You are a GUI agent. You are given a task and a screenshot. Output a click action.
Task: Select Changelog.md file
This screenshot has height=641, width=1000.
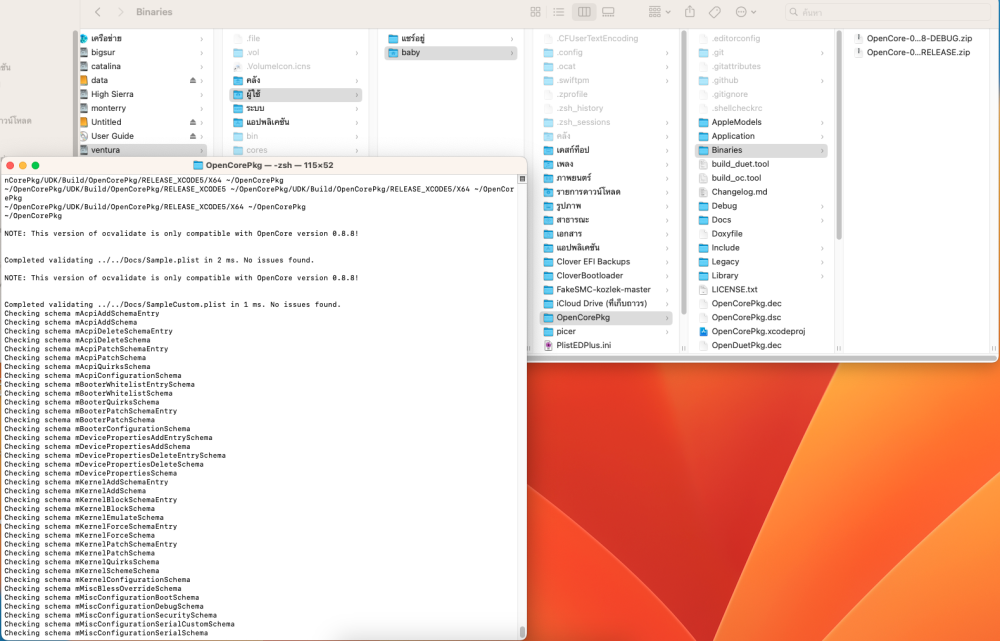[761, 192]
